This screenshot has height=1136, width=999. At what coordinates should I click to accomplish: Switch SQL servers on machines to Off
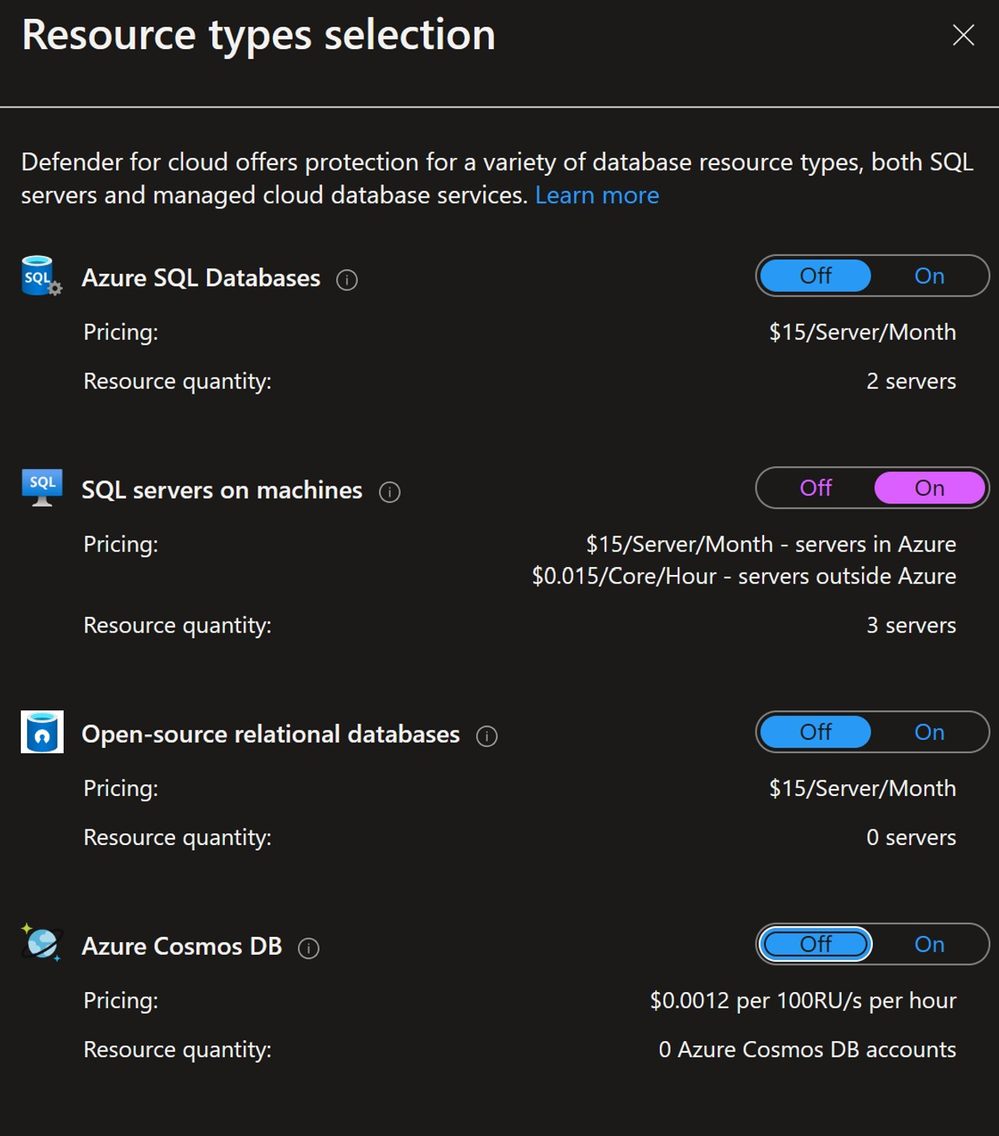(816, 488)
